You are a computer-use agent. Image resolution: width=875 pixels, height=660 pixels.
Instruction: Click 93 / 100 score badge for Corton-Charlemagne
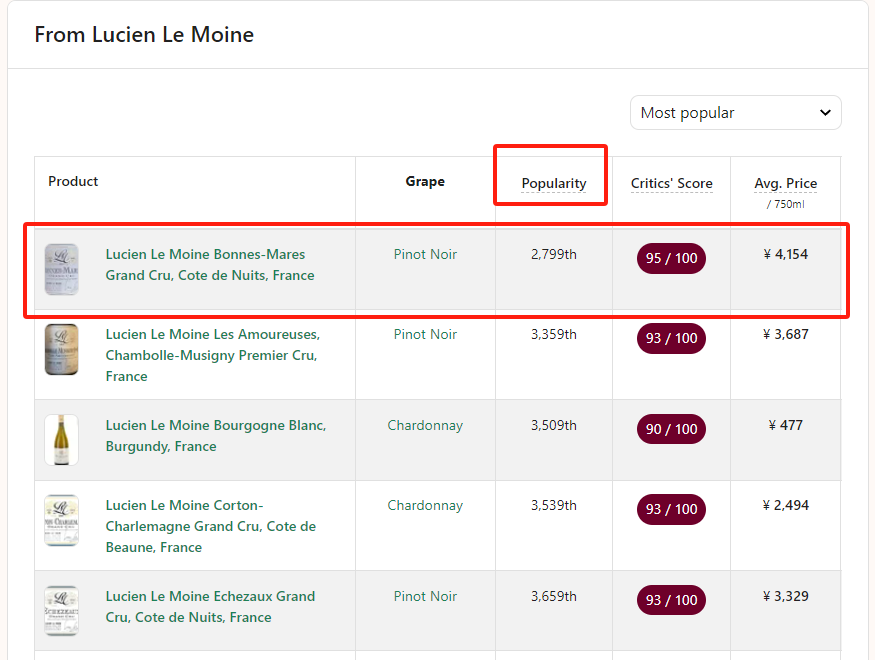(x=671, y=509)
